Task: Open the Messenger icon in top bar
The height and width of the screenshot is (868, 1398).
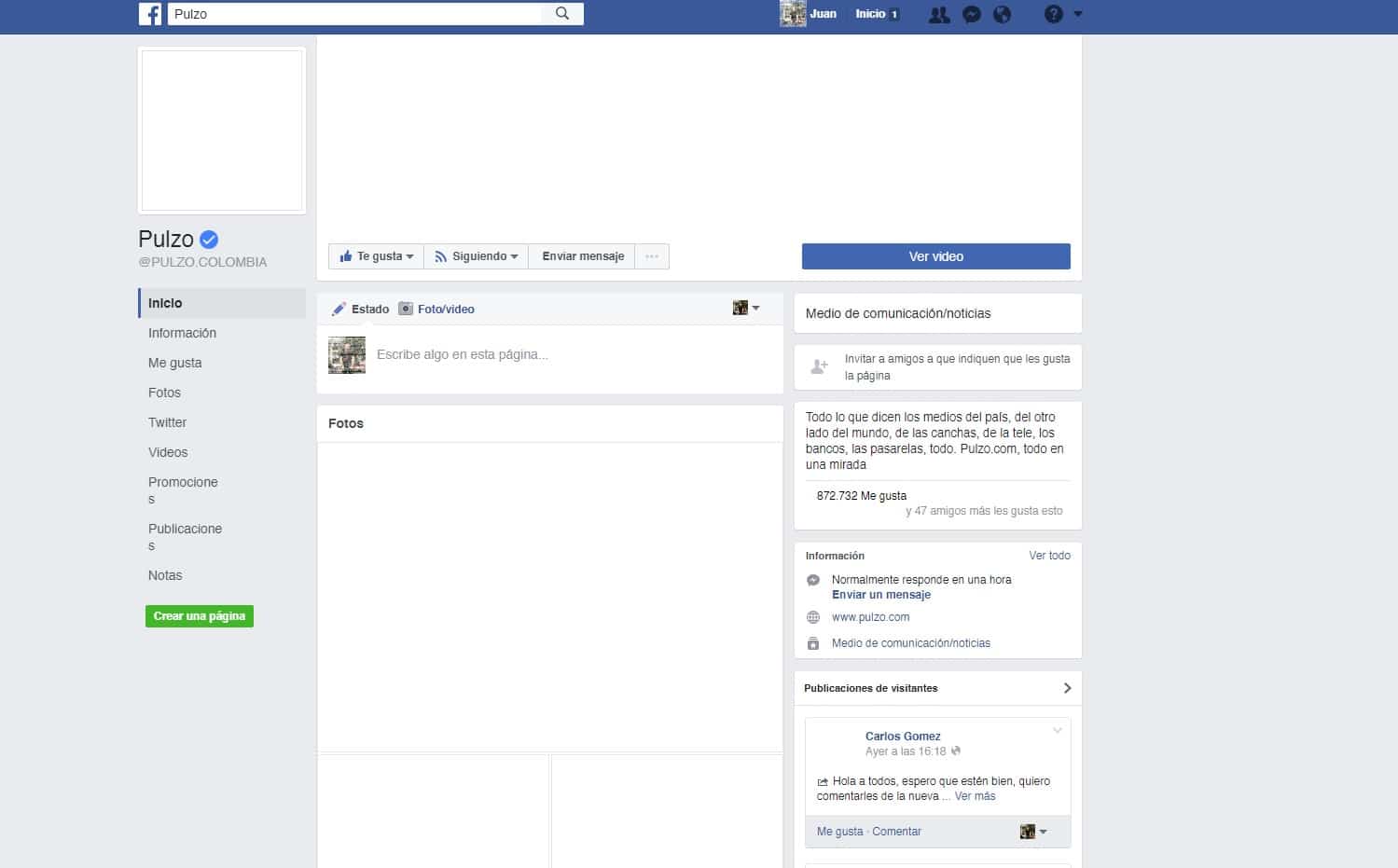Action: click(x=971, y=14)
